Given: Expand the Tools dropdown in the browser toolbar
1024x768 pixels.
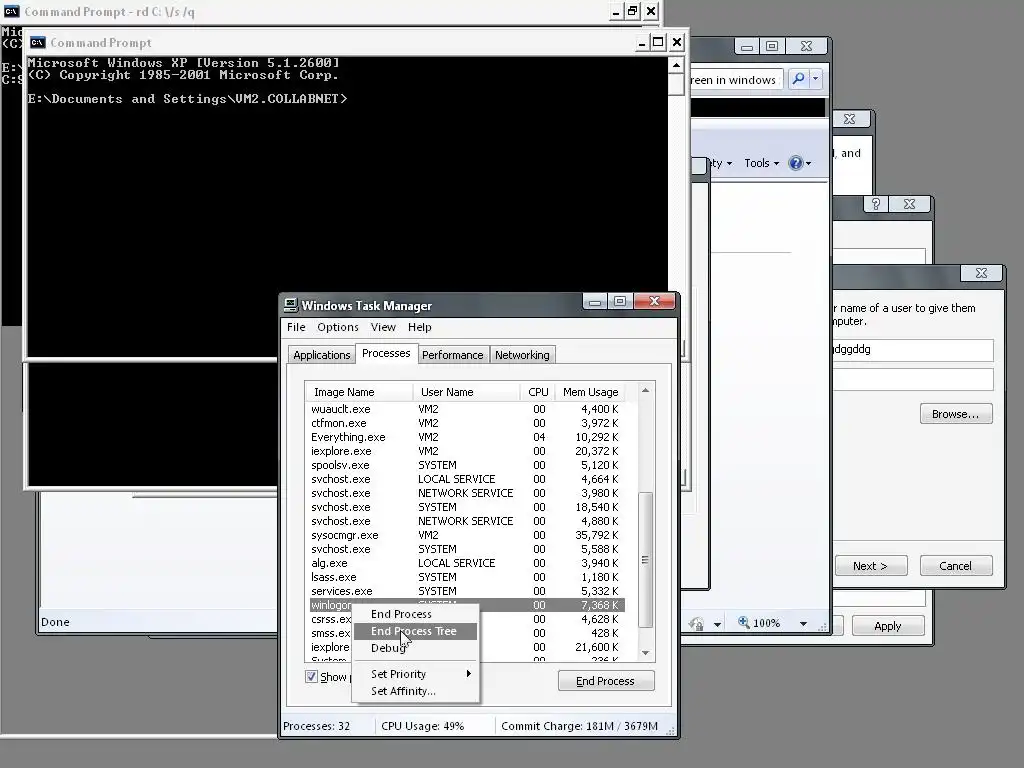Looking at the screenshot, I should (x=761, y=163).
